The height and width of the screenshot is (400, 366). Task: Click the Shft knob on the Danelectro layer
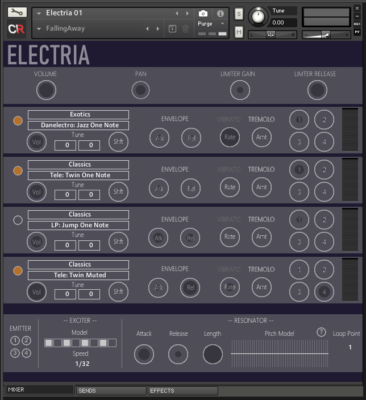(118, 142)
